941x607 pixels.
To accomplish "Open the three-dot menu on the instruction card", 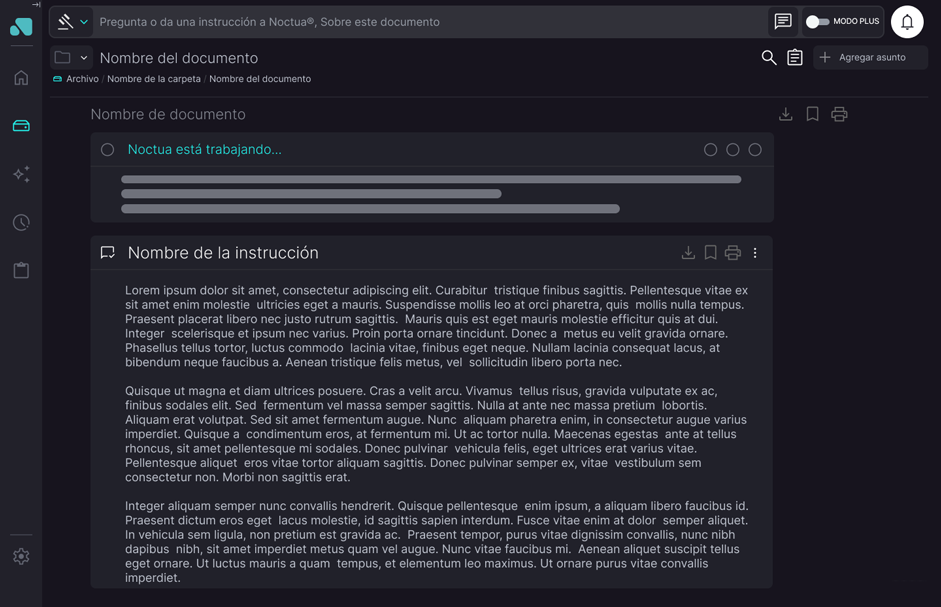I will 755,253.
